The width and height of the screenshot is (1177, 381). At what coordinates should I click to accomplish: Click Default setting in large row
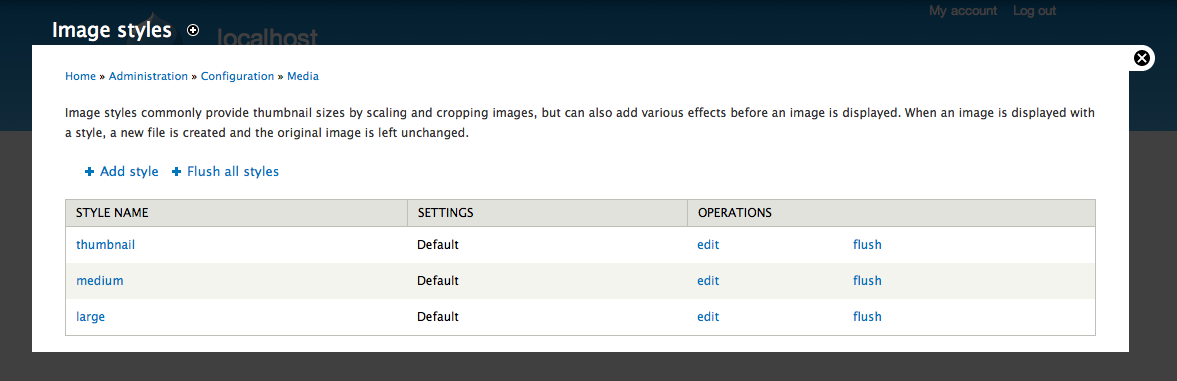click(x=438, y=316)
